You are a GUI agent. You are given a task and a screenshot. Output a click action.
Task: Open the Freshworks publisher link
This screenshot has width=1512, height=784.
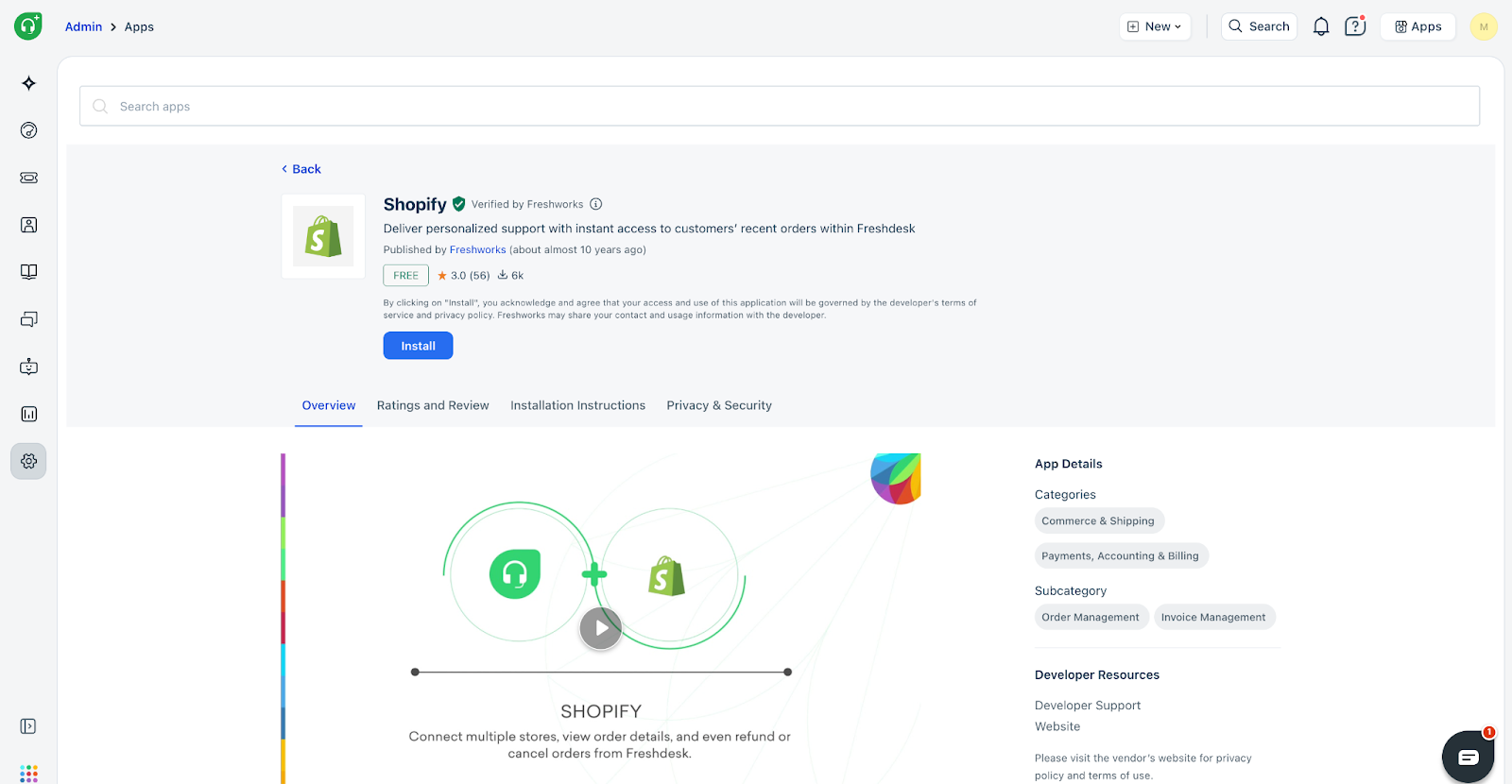477,250
